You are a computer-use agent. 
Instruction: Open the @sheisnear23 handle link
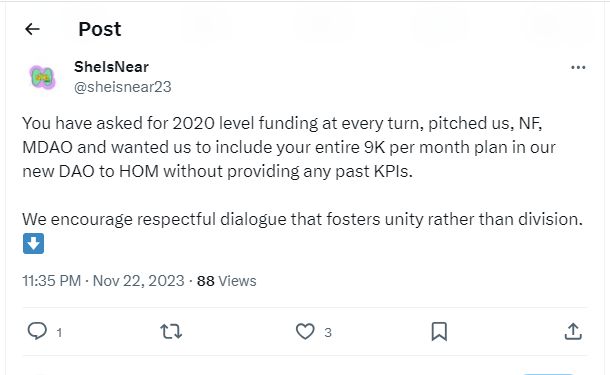point(123,87)
